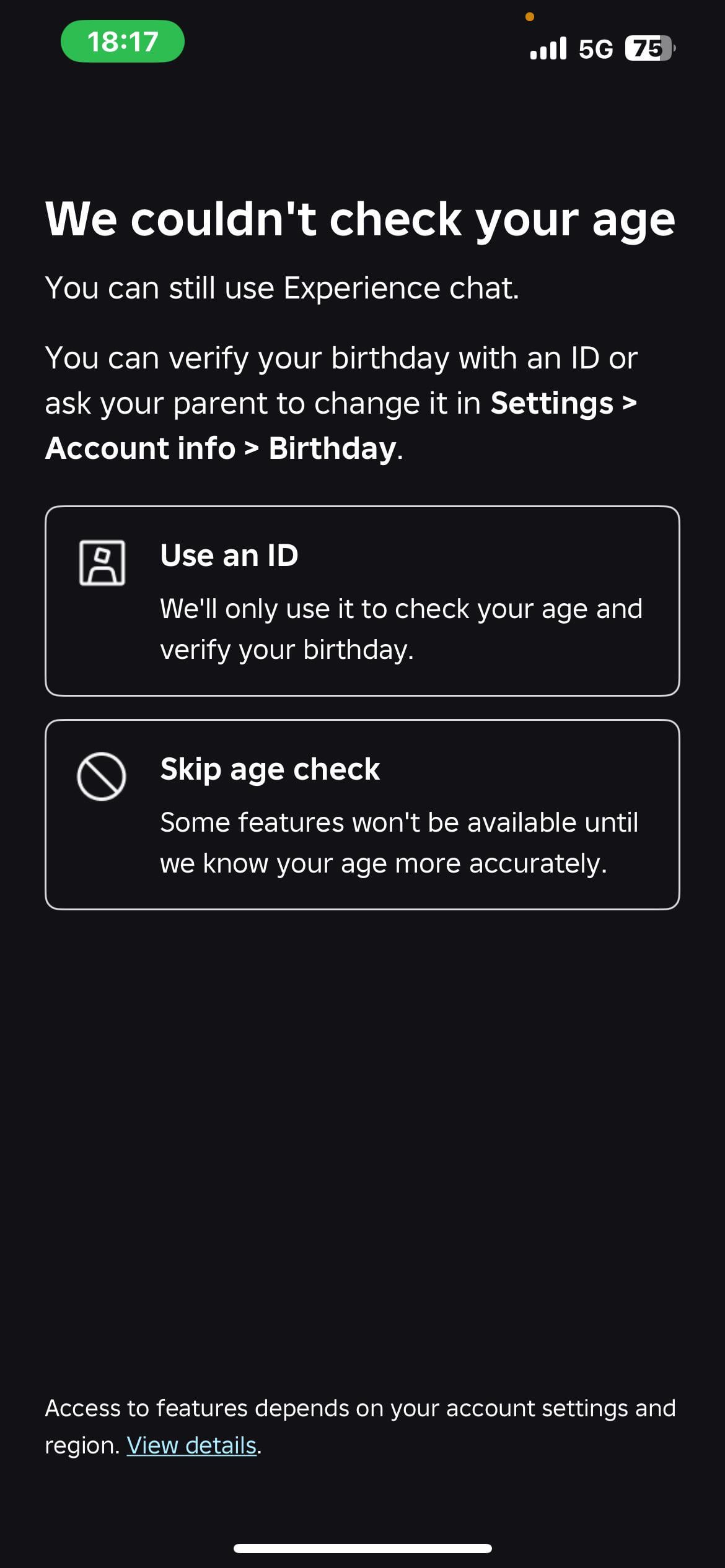Viewport: 725px width, 1568px height.
Task: Tap the bold 'Account info > Birthday' text
Action: (x=221, y=448)
